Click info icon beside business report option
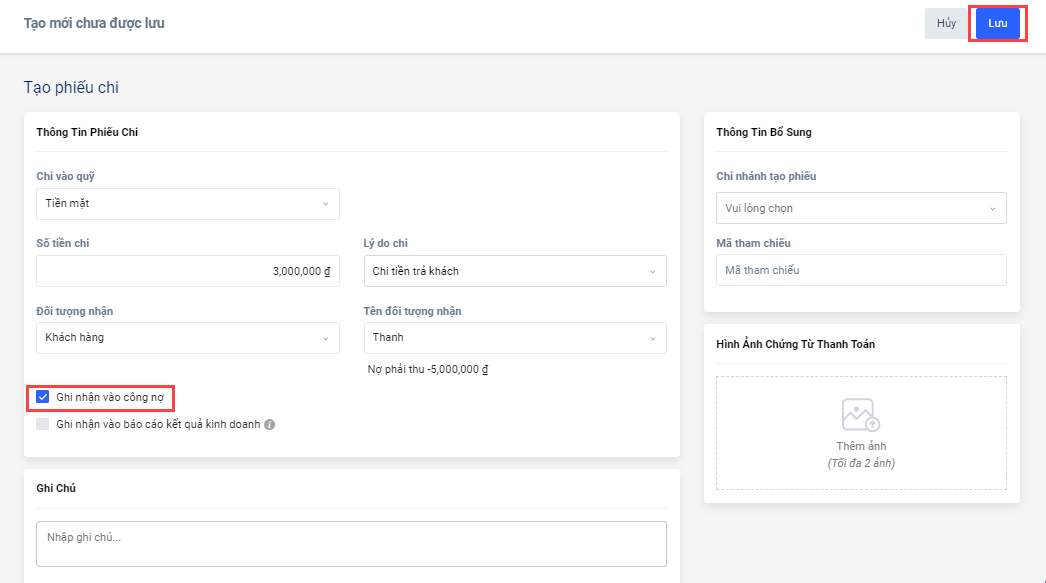 pyautogui.click(x=270, y=424)
